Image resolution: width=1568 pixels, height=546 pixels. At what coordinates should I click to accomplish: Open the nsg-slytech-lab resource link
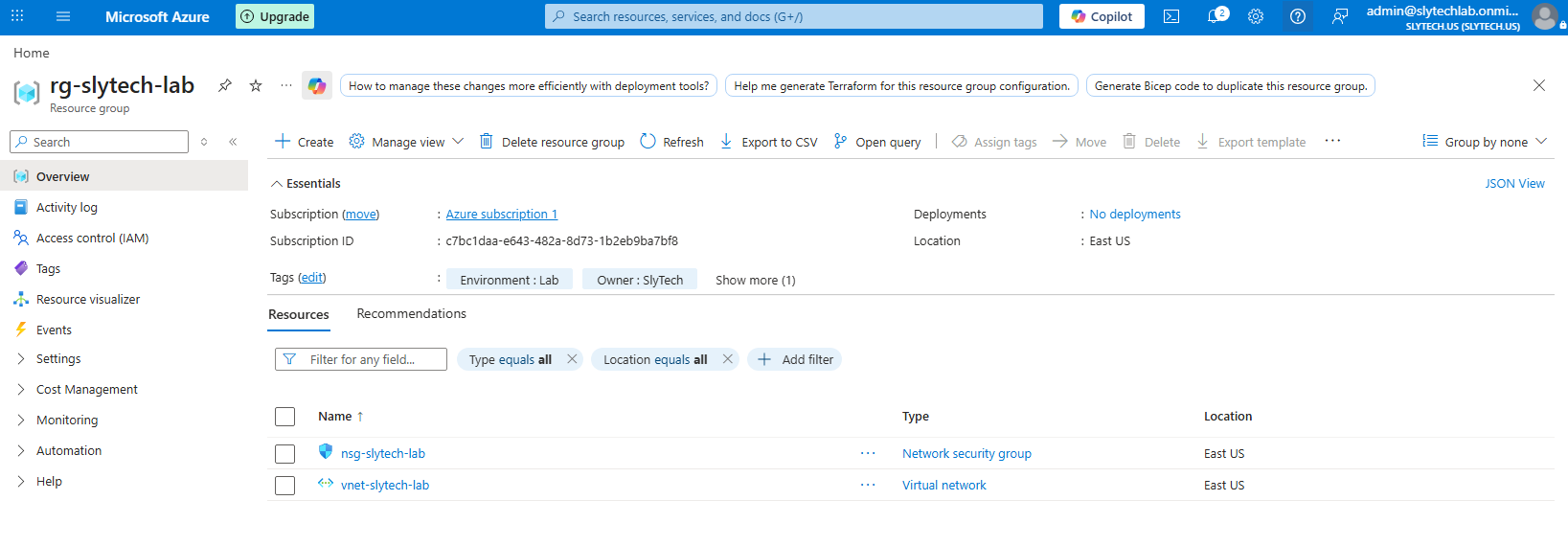click(383, 453)
